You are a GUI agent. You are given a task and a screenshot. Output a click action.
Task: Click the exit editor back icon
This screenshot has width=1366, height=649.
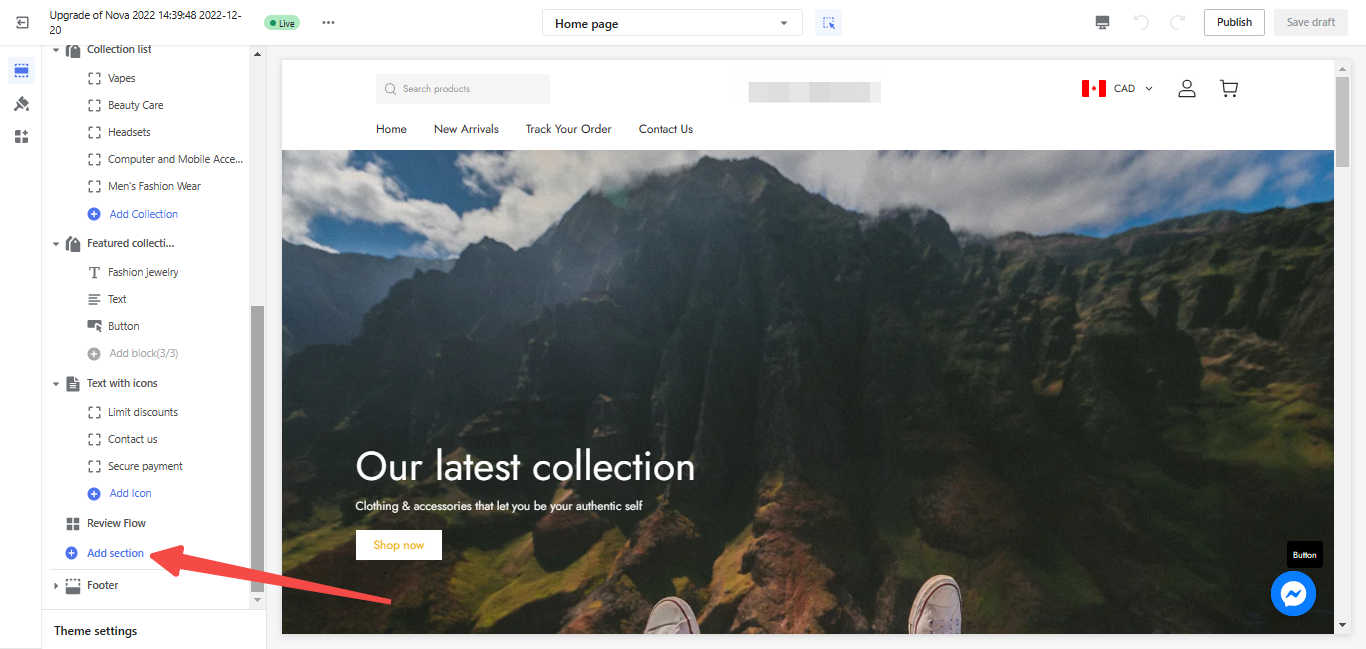(22, 22)
